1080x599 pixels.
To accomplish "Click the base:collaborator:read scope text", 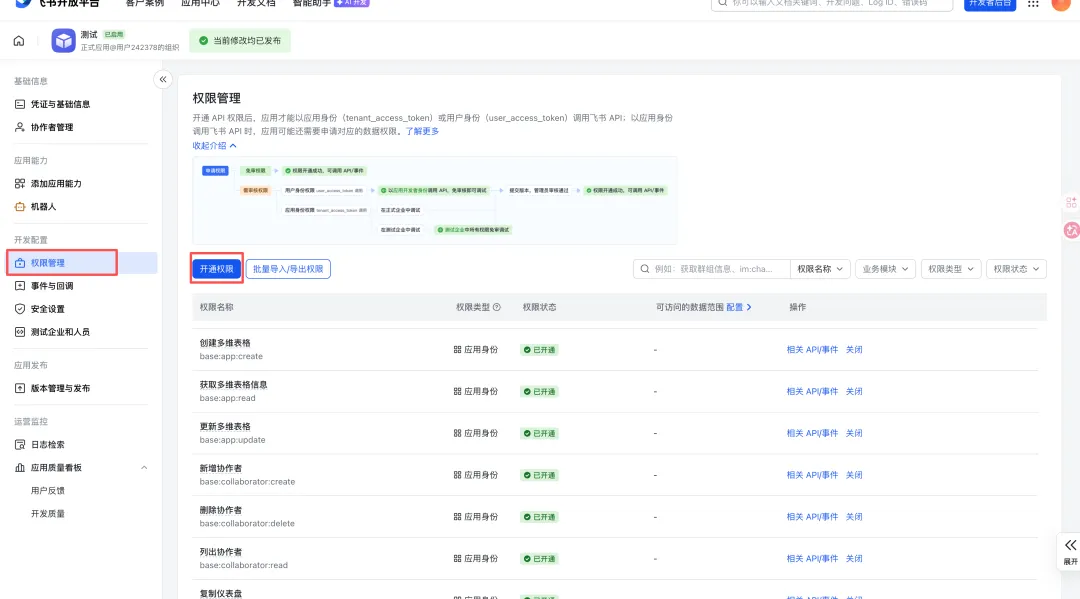I will (x=244, y=565).
